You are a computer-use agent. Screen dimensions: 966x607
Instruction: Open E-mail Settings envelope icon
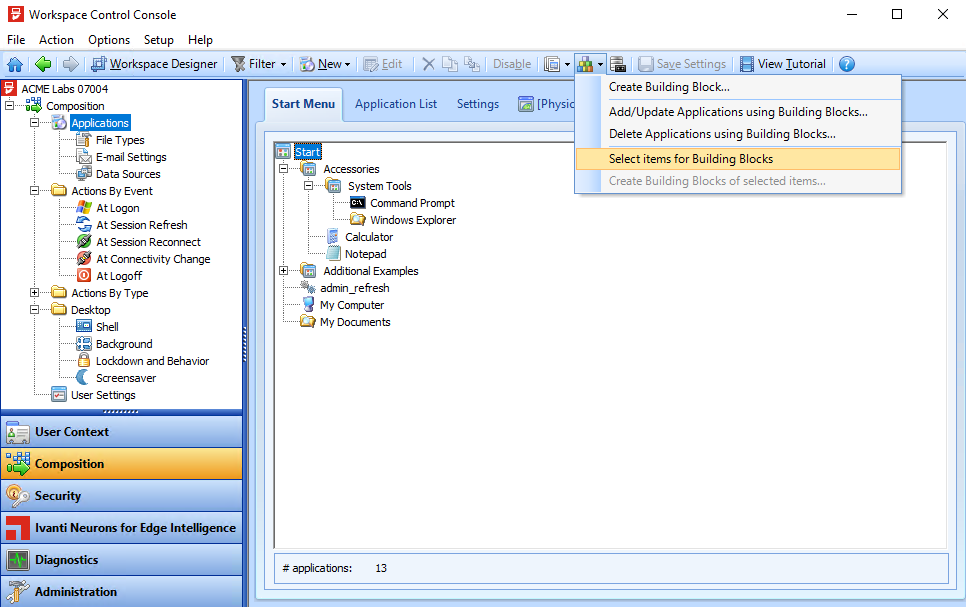point(84,157)
